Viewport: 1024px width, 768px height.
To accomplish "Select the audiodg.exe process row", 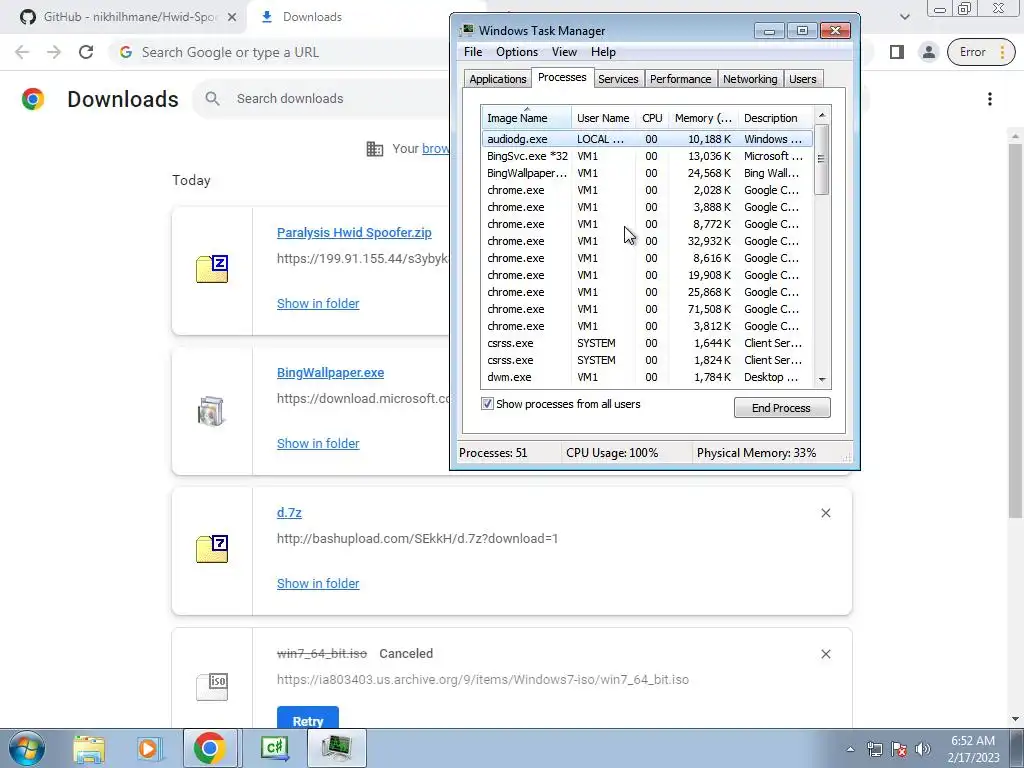I will pos(647,139).
